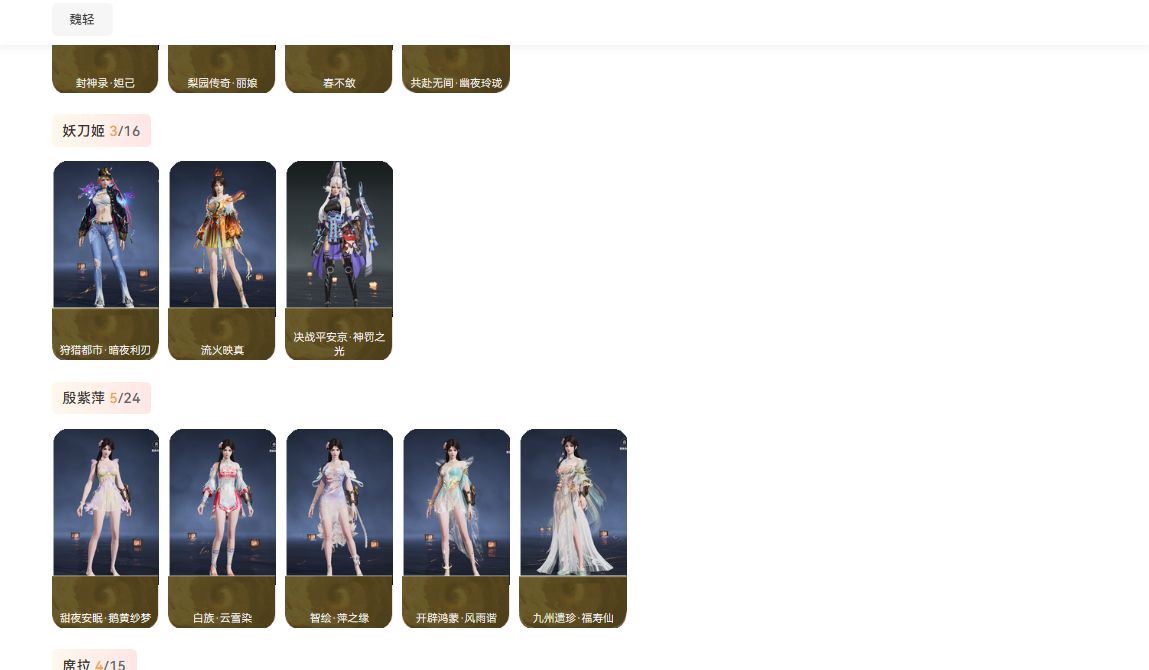View the 狩猎都市·暗夜利刃 skin image
1149x670 pixels.
106,235
